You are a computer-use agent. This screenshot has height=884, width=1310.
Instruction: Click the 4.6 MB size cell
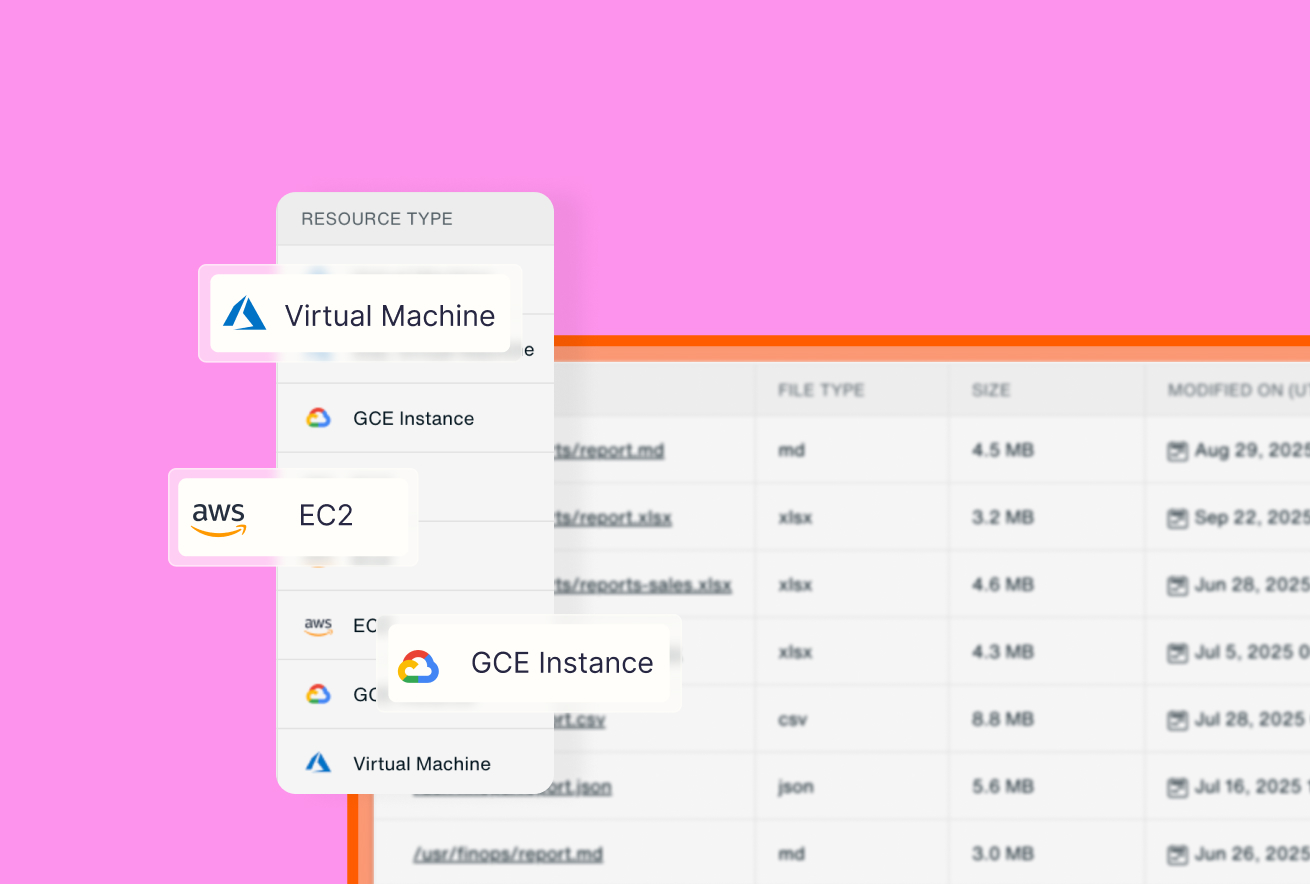point(1002,585)
